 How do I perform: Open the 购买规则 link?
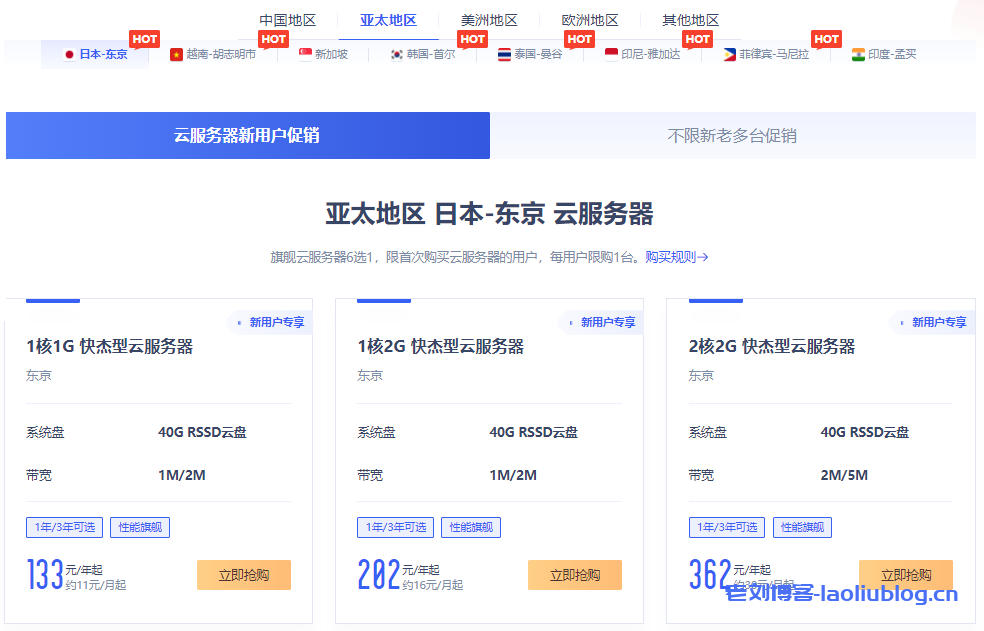(676, 257)
